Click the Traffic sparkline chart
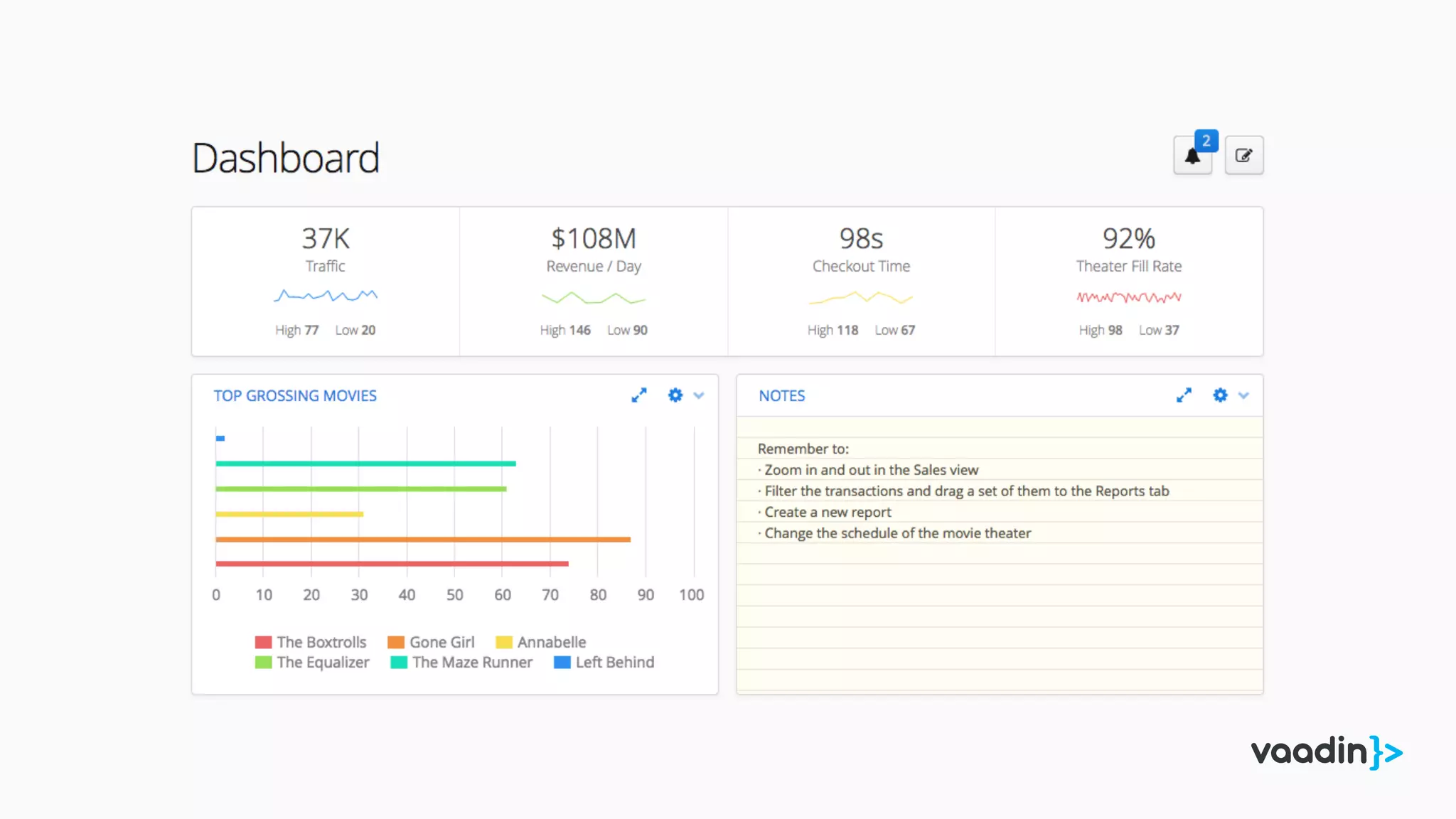This screenshot has width=1456, height=819. (x=326, y=296)
